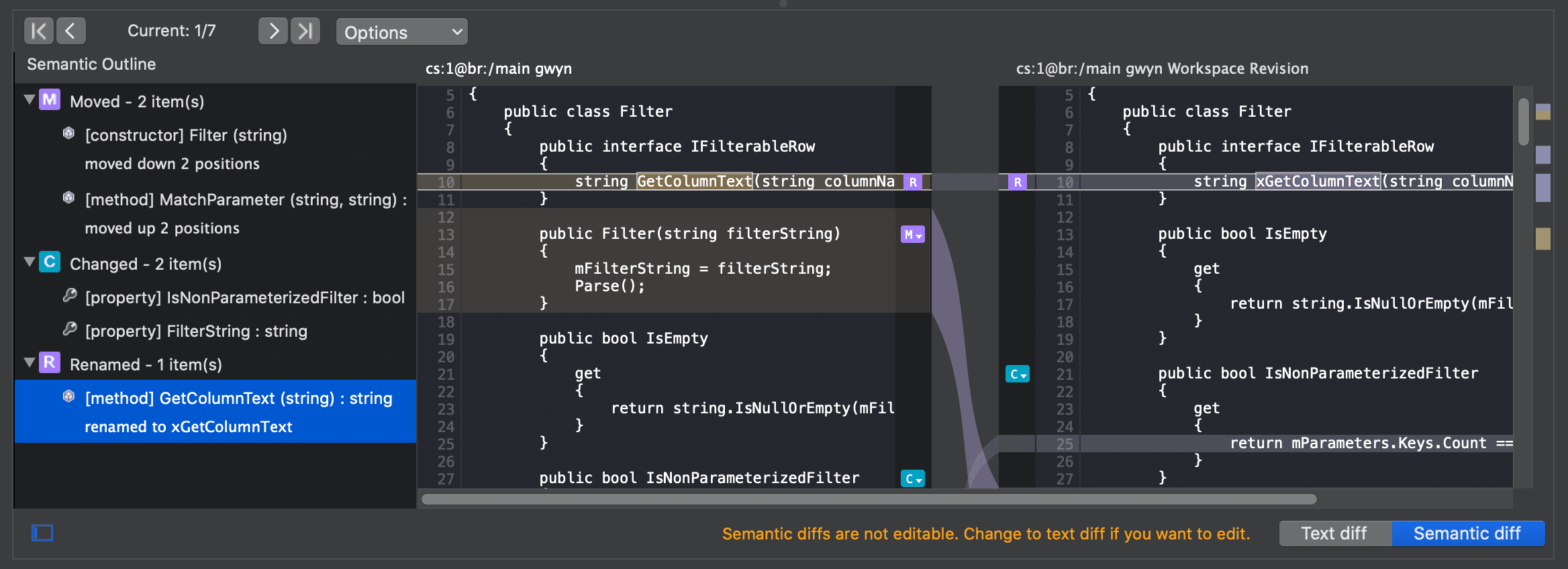Click the 'moved down 2 positions' text
This screenshot has width=1568, height=569.
(172, 164)
